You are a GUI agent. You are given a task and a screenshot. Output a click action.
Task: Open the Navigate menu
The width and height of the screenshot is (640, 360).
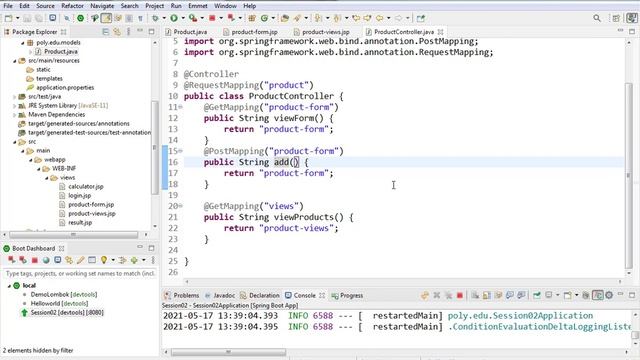[x=102, y=6]
